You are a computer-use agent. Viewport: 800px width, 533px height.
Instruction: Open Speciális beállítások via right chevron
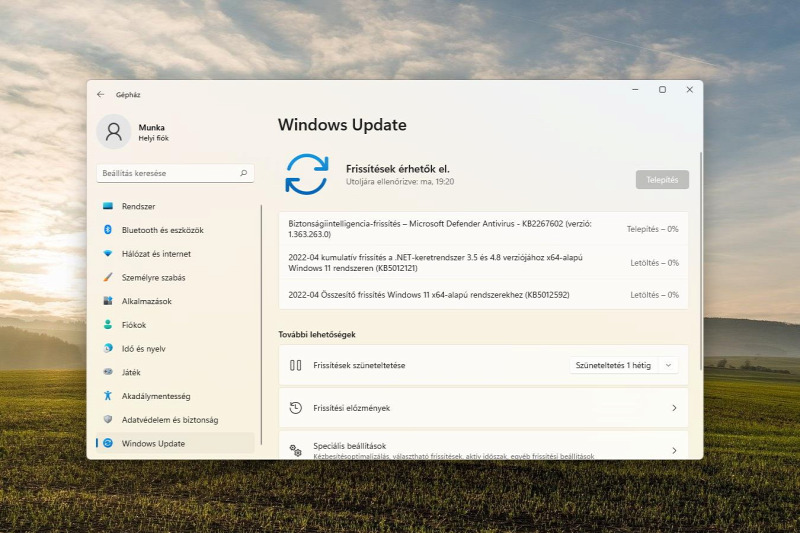(674, 450)
